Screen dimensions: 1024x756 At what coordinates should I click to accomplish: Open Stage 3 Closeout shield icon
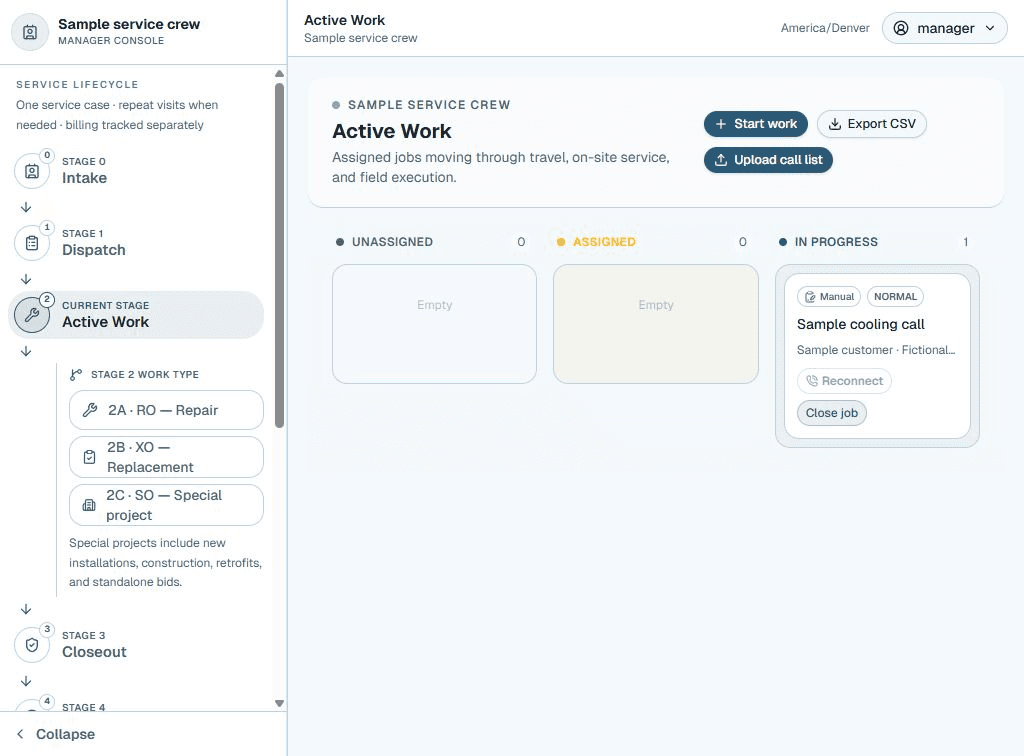pyautogui.click(x=32, y=645)
